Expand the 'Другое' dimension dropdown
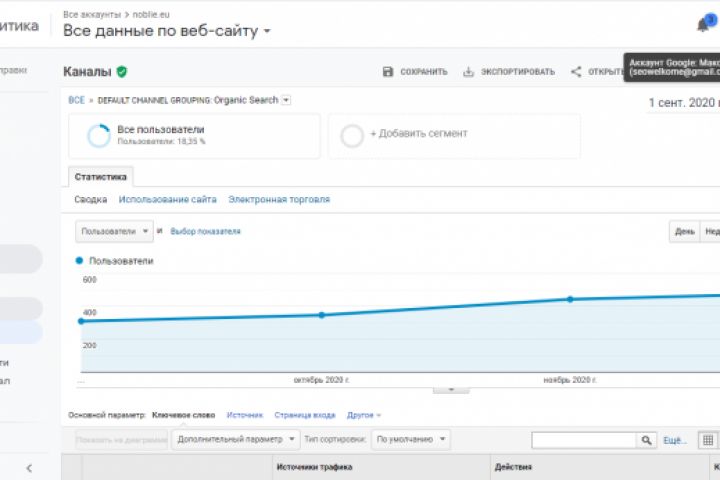Image resolution: width=720 pixels, height=480 pixels. tap(364, 415)
